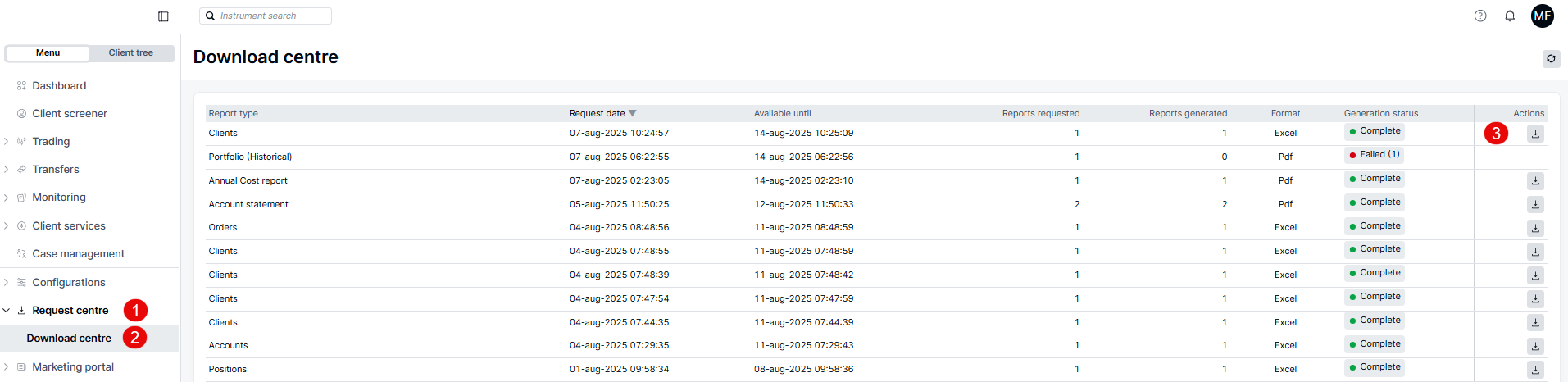Download the Annual Cost report file

[1535, 180]
